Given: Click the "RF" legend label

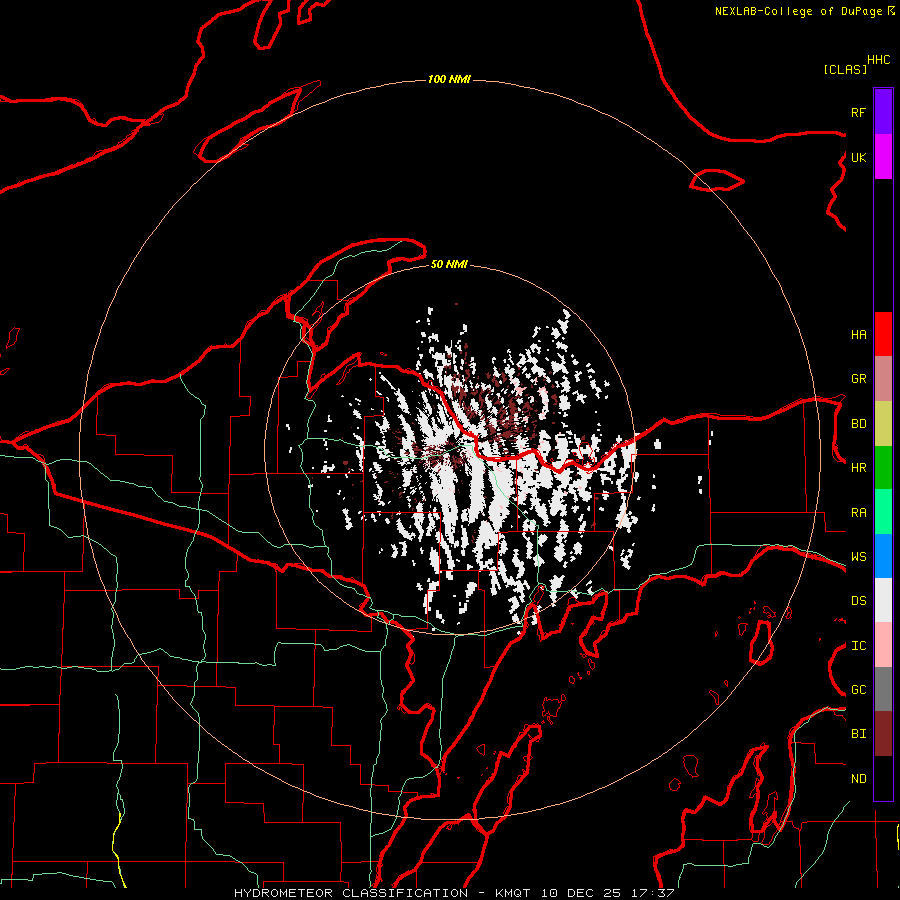Looking at the screenshot, I should point(858,112).
